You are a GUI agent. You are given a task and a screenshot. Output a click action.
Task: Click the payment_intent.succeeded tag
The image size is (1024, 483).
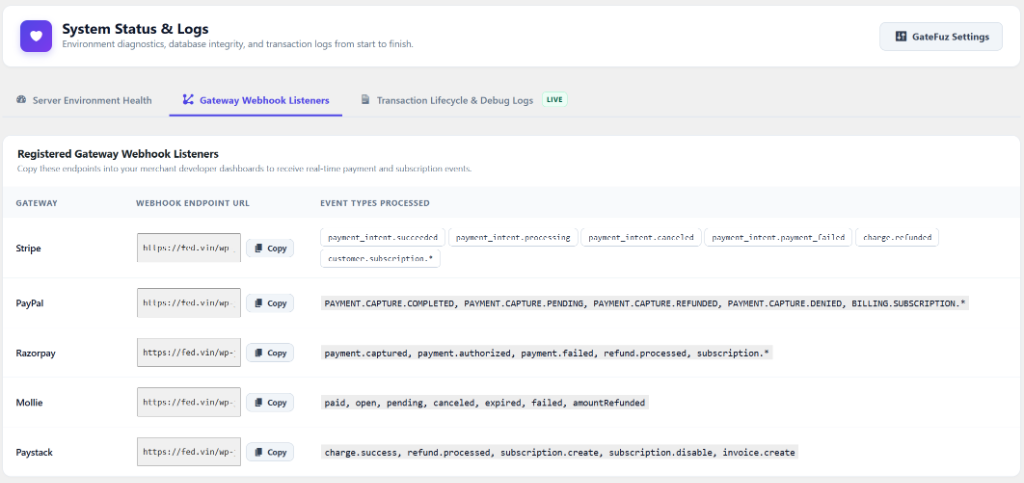[383, 238]
